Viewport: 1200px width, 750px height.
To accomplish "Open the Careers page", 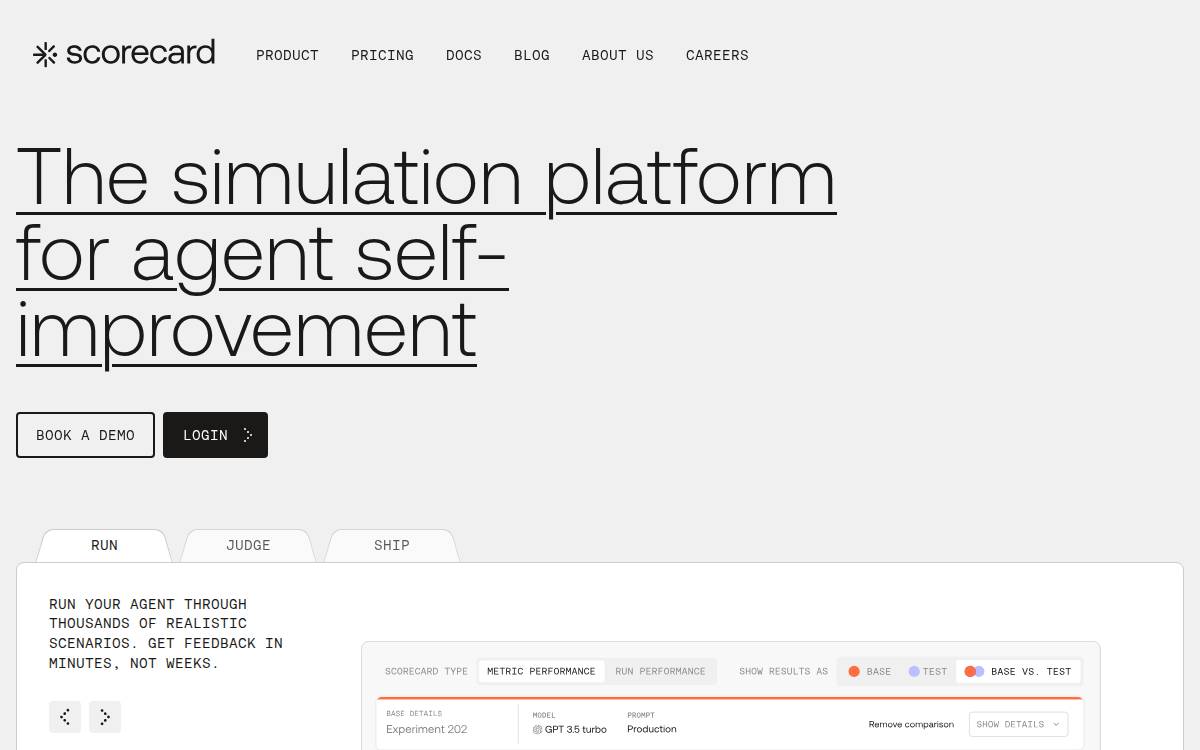I will tap(717, 55).
